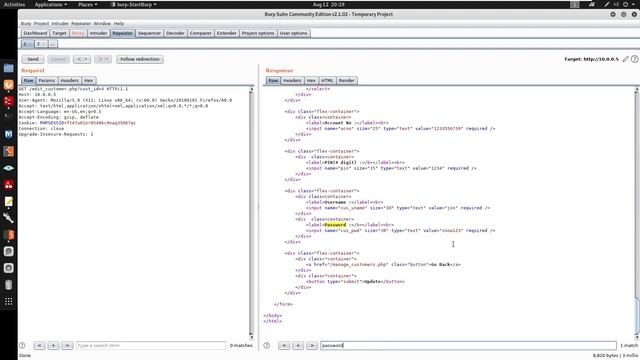Show response HTML tab
Image resolution: width=640 pixels, height=360 pixels.
pos(327,80)
